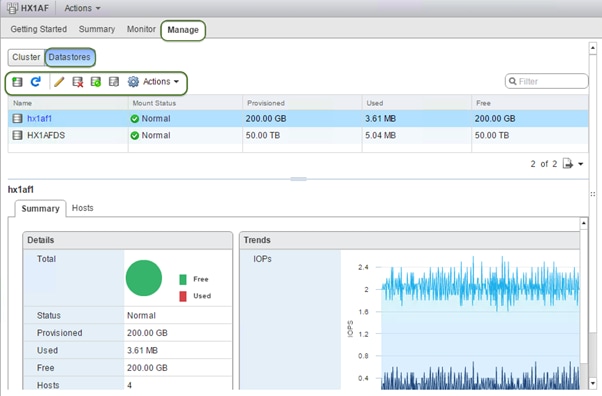Expand the export dropdown arrow by 2 of 2
This screenshot has height=396, width=602.
[580, 164]
